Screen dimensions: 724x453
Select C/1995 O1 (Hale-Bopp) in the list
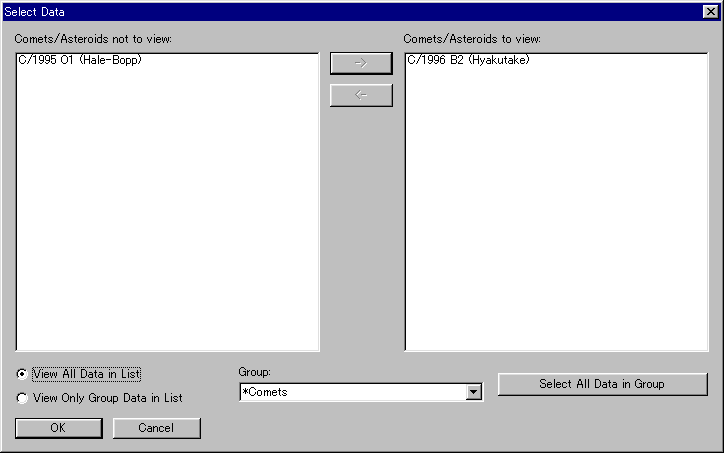click(x=80, y=61)
